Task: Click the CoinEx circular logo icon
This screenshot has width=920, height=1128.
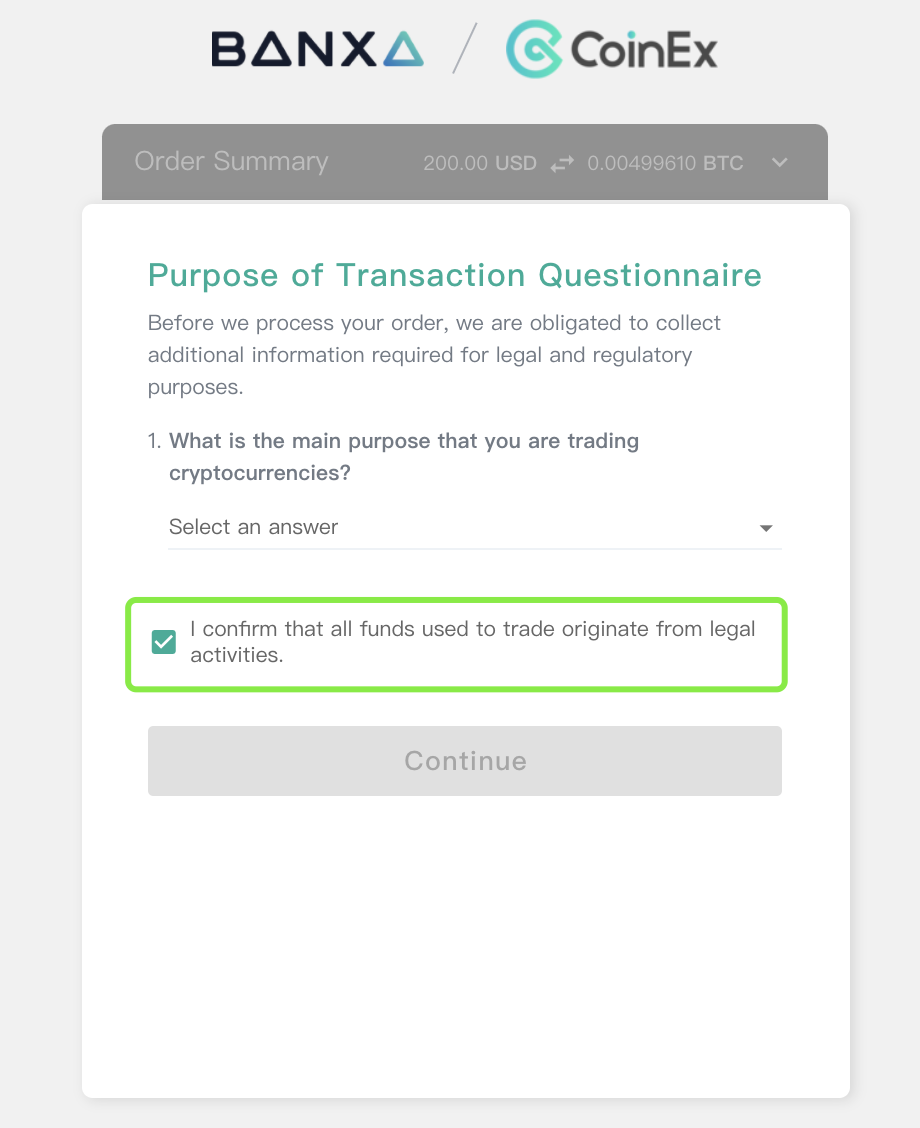Action: pyautogui.click(x=532, y=49)
